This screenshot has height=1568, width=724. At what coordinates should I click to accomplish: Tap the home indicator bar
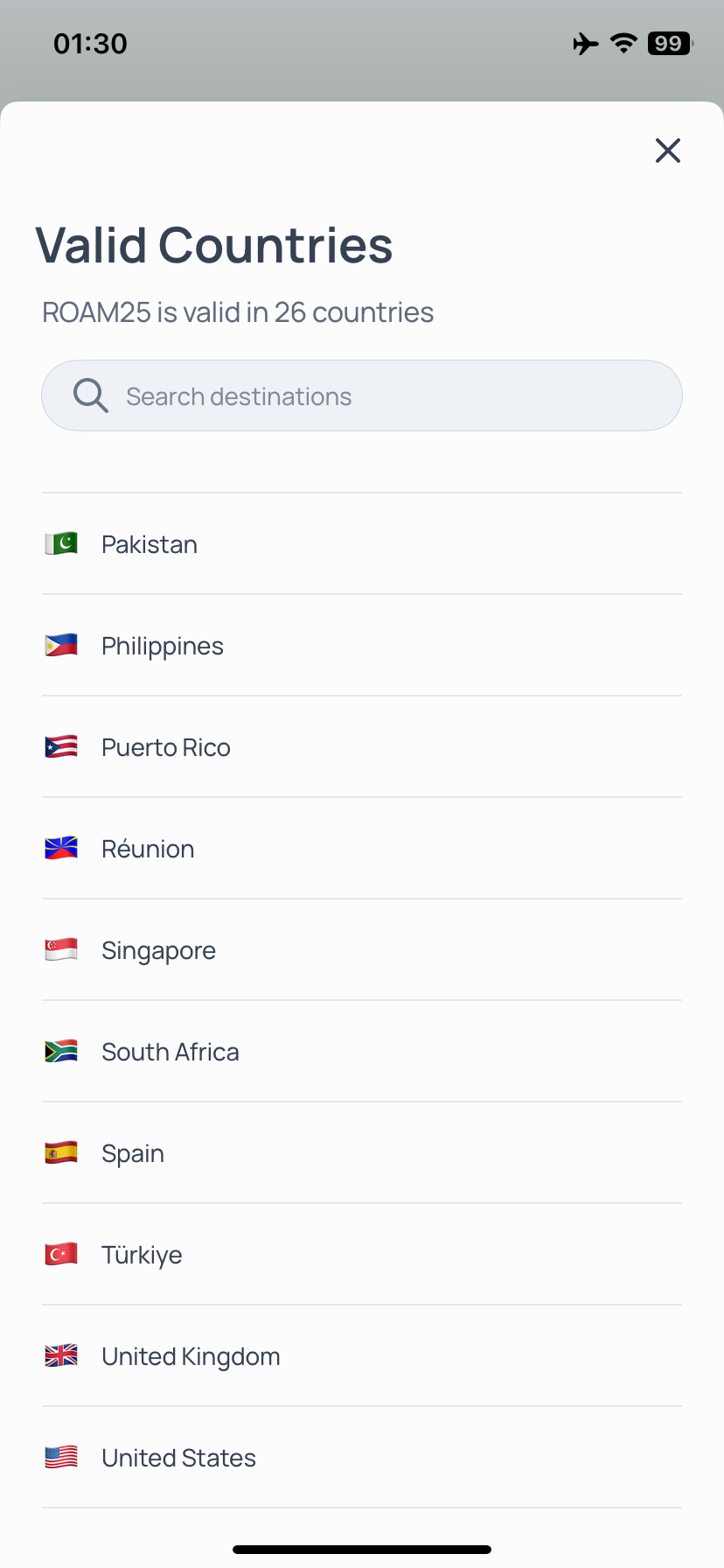pos(362,1550)
